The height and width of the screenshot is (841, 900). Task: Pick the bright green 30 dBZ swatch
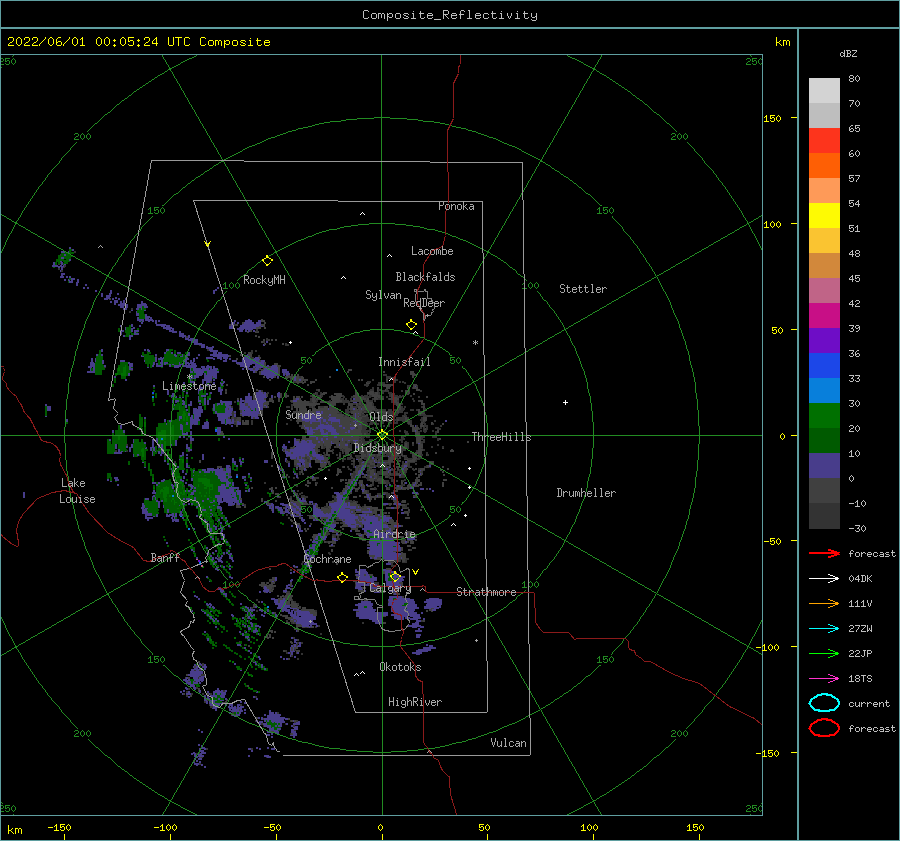(x=824, y=415)
